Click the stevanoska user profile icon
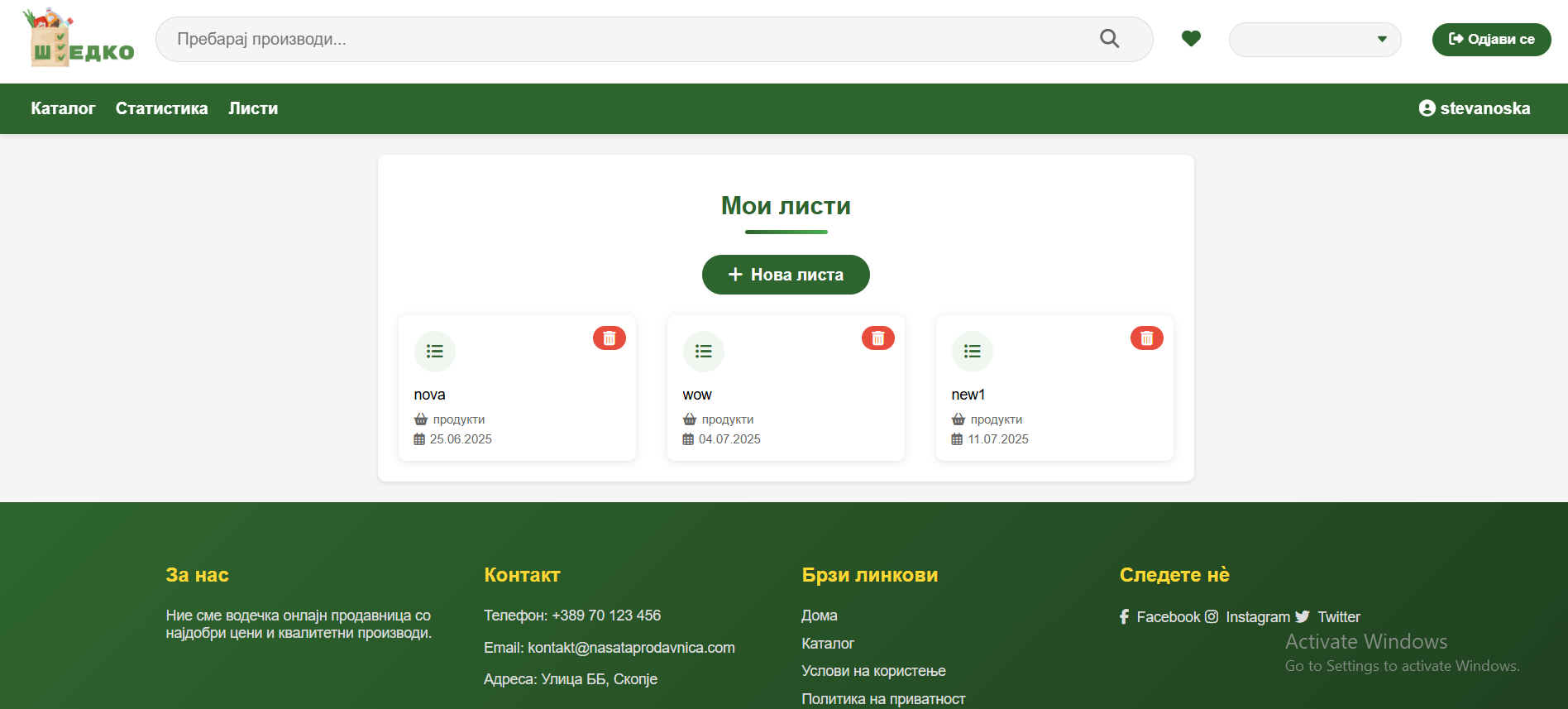The width and height of the screenshot is (1568, 709). (1427, 108)
